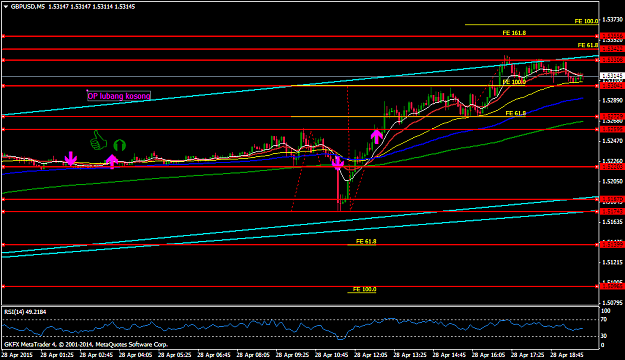625x360 pixels.
Task: Click the red price tag 1.51870
Action: (x=612, y=199)
